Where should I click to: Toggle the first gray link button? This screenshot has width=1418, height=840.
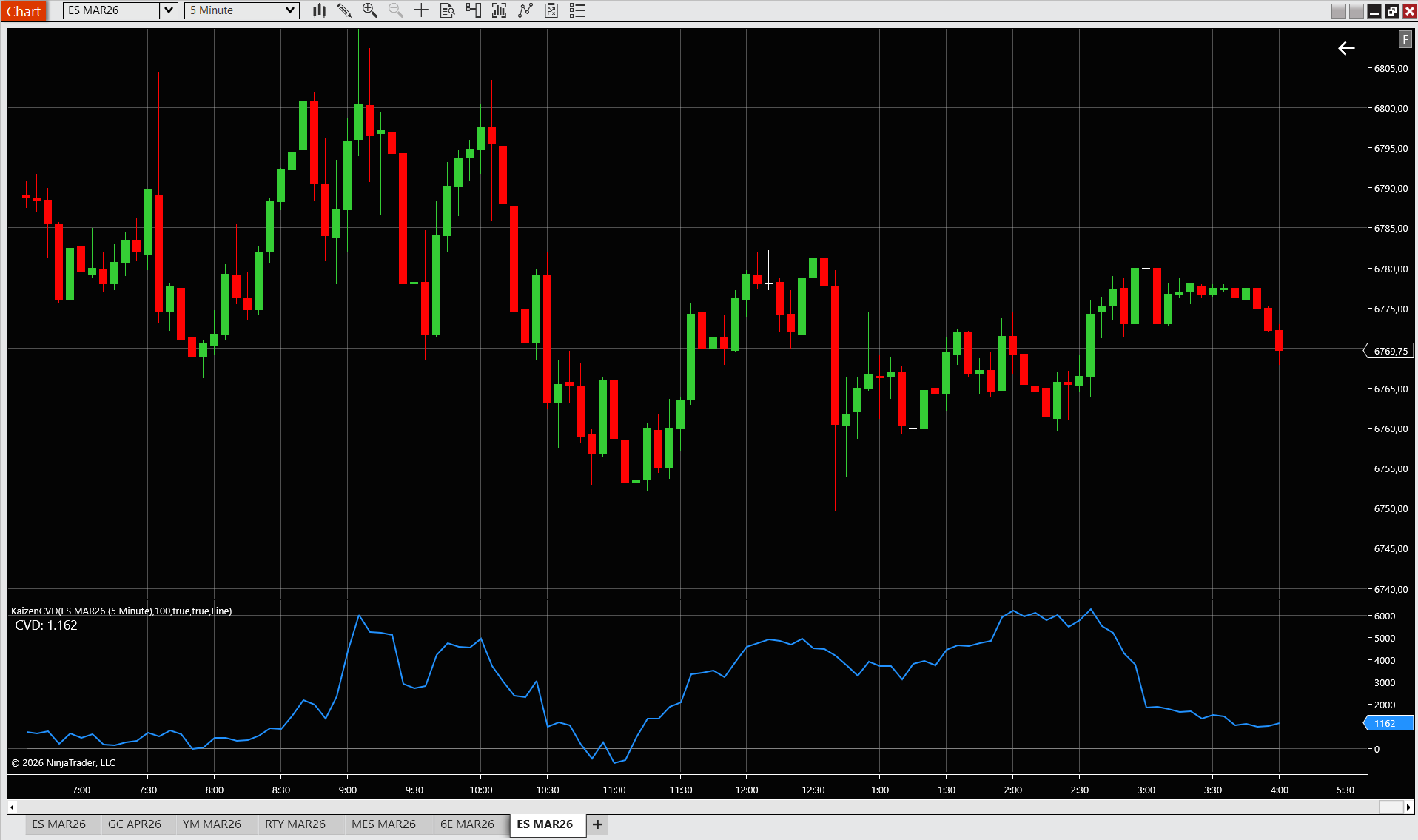click(1338, 10)
